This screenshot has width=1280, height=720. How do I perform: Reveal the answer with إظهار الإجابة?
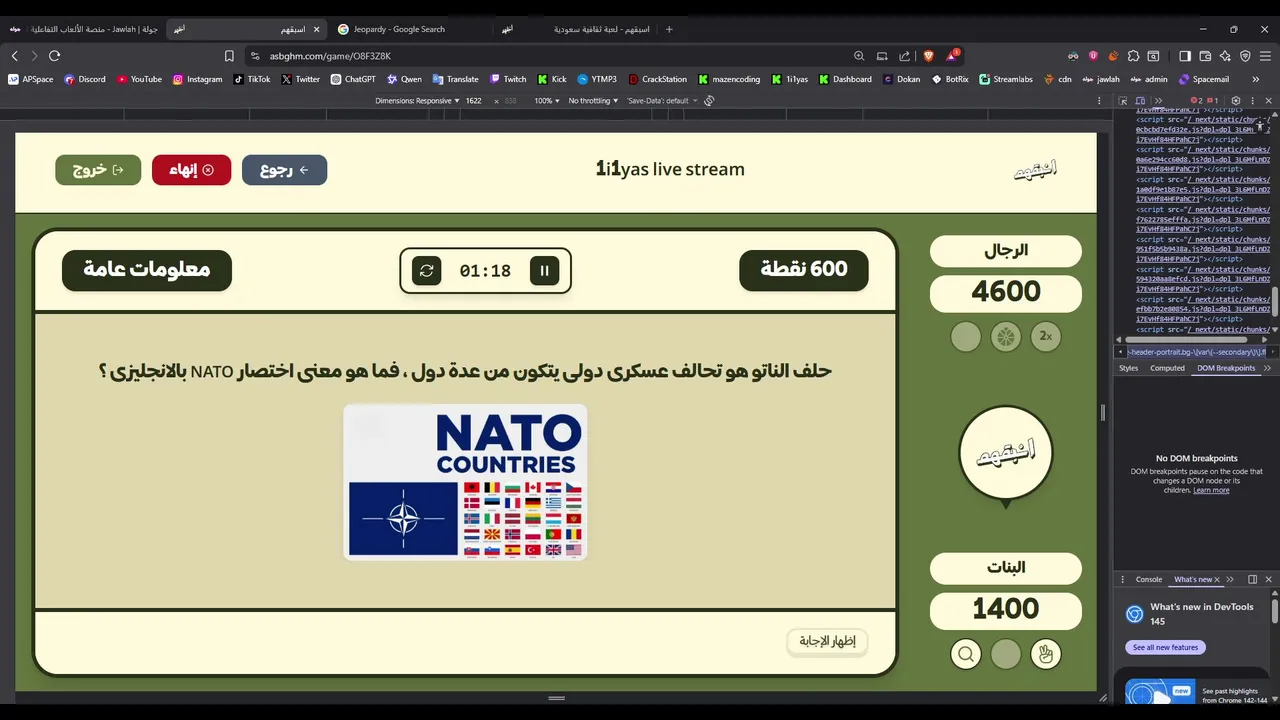point(827,641)
